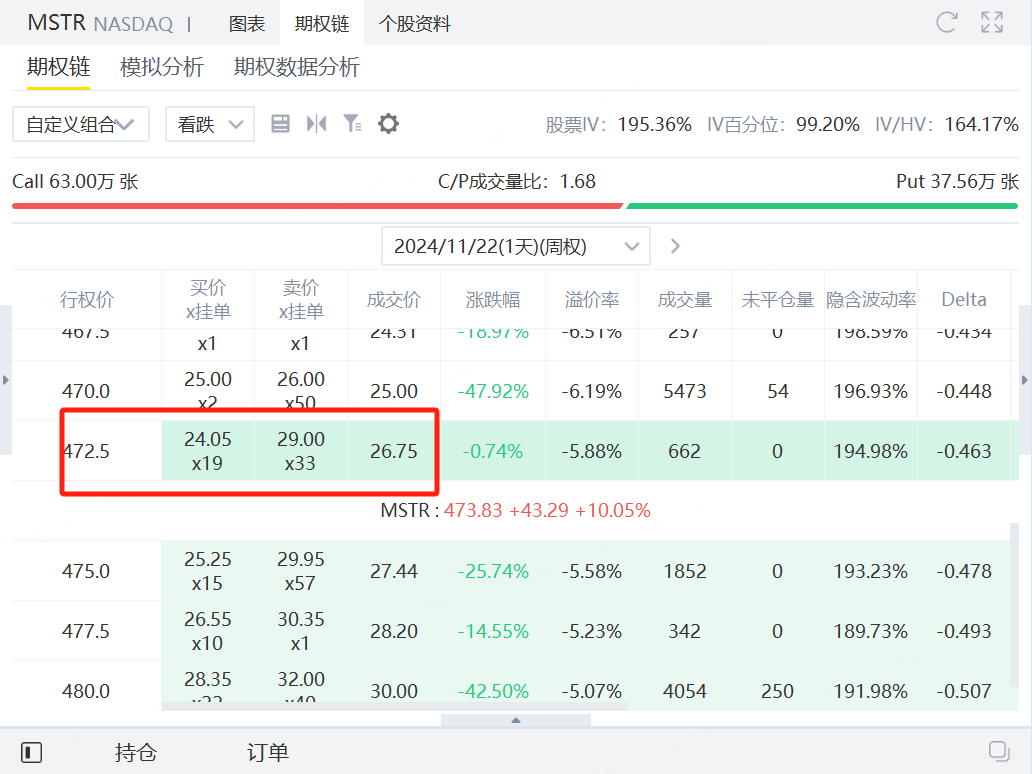Click volume value 5473
The image size is (1032, 774).
(x=684, y=392)
